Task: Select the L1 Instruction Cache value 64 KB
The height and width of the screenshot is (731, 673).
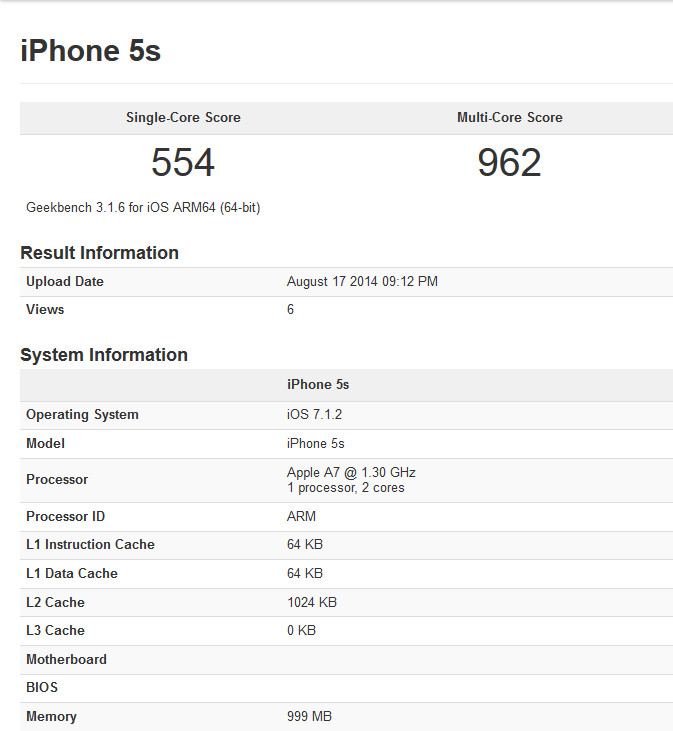Action: pyautogui.click(x=305, y=545)
